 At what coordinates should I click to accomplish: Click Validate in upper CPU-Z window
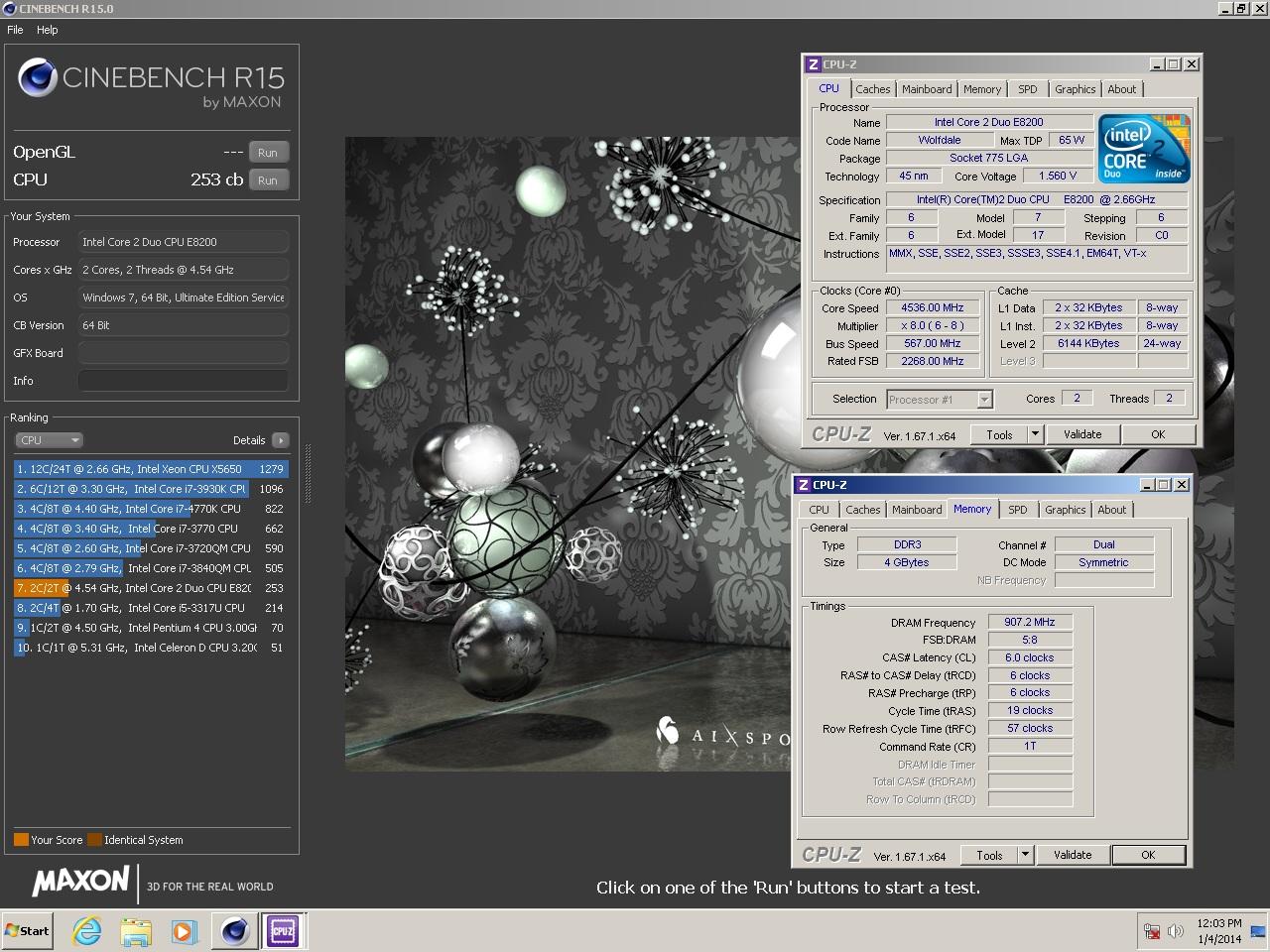(1082, 434)
